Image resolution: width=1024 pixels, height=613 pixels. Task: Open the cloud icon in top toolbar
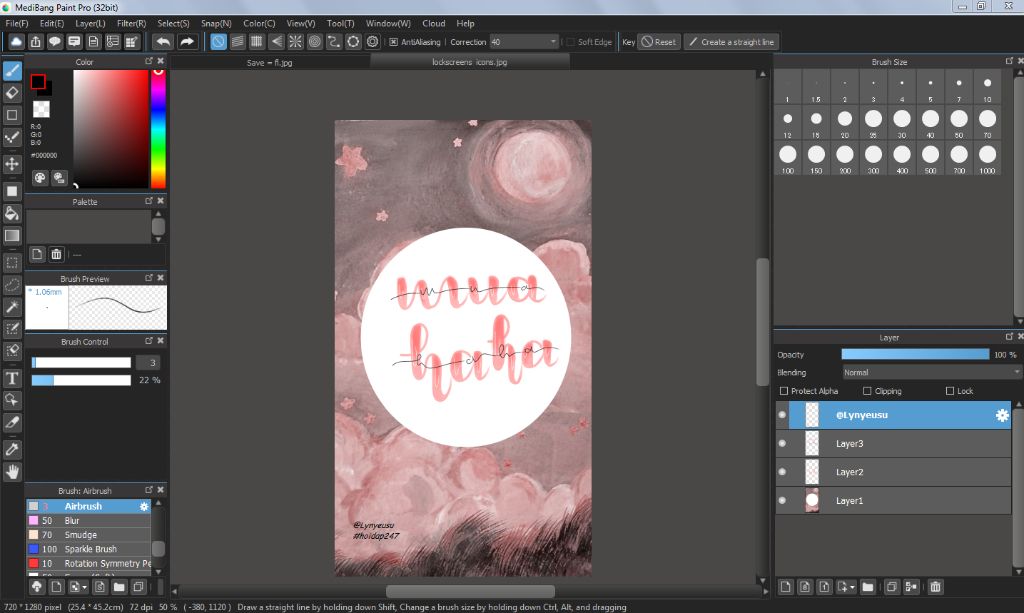pyautogui.click(x=16, y=42)
